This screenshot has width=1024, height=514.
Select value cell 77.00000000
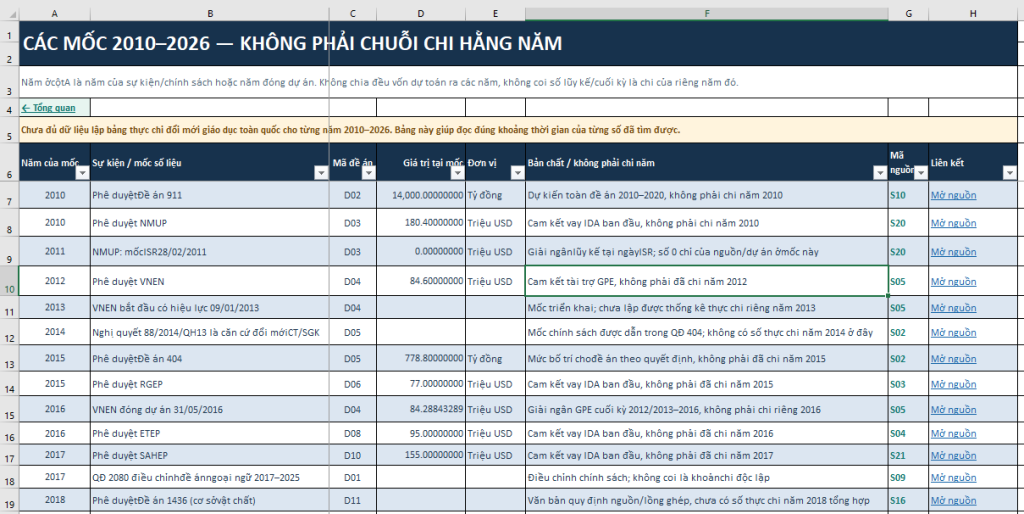pos(421,384)
